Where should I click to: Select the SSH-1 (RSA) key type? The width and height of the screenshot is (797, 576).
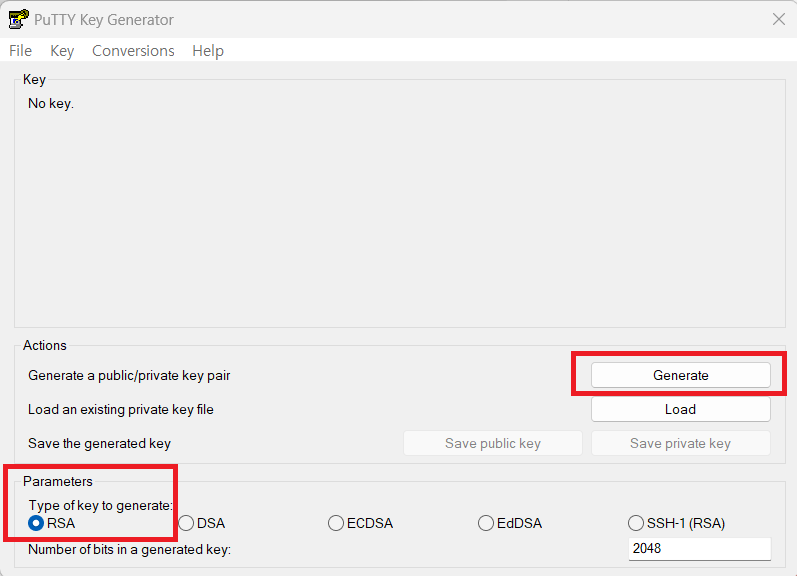(x=677, y=523)
